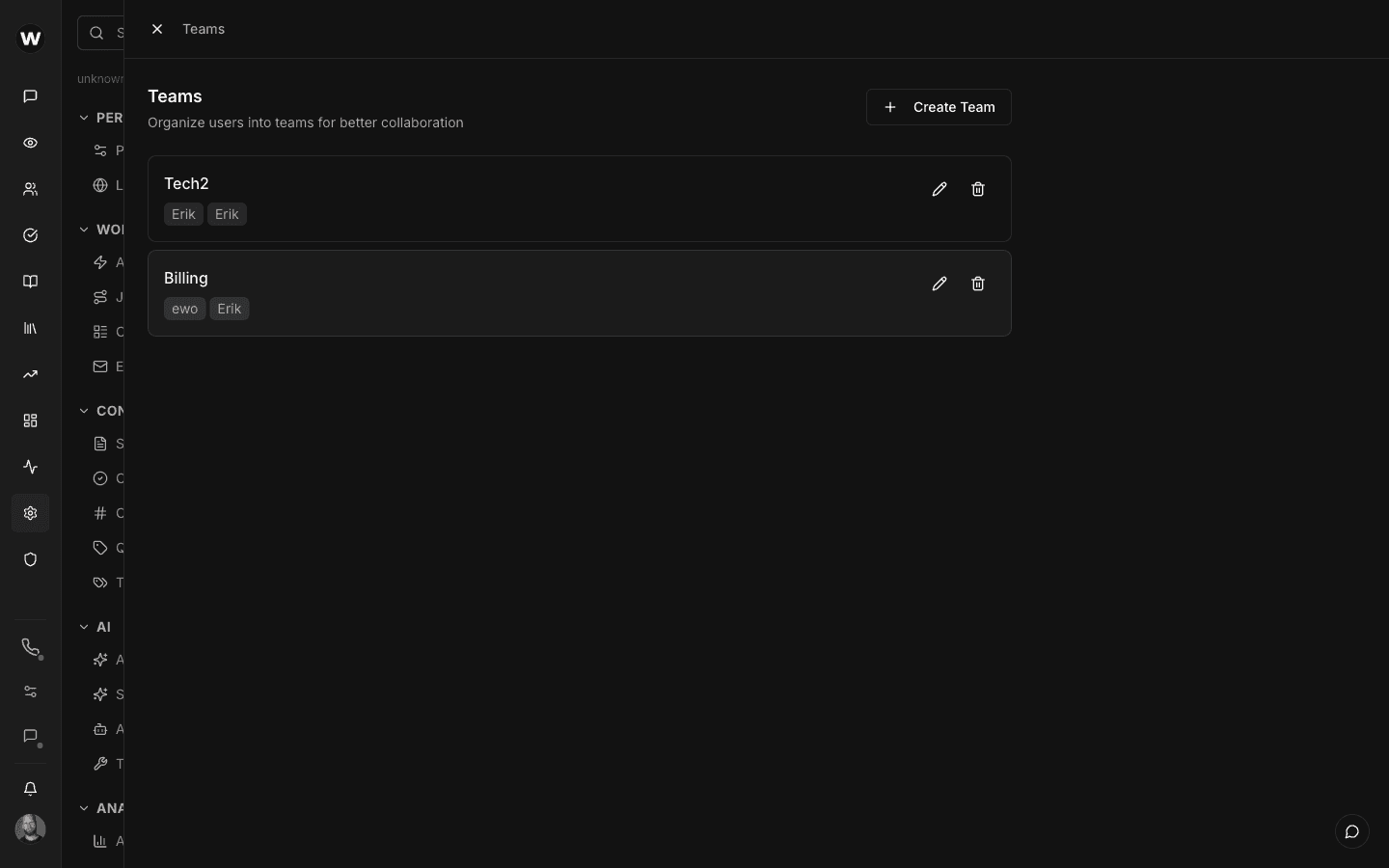Edit the Billing team with the pencil icon
1389x868 pixels.
coord(938,284)
